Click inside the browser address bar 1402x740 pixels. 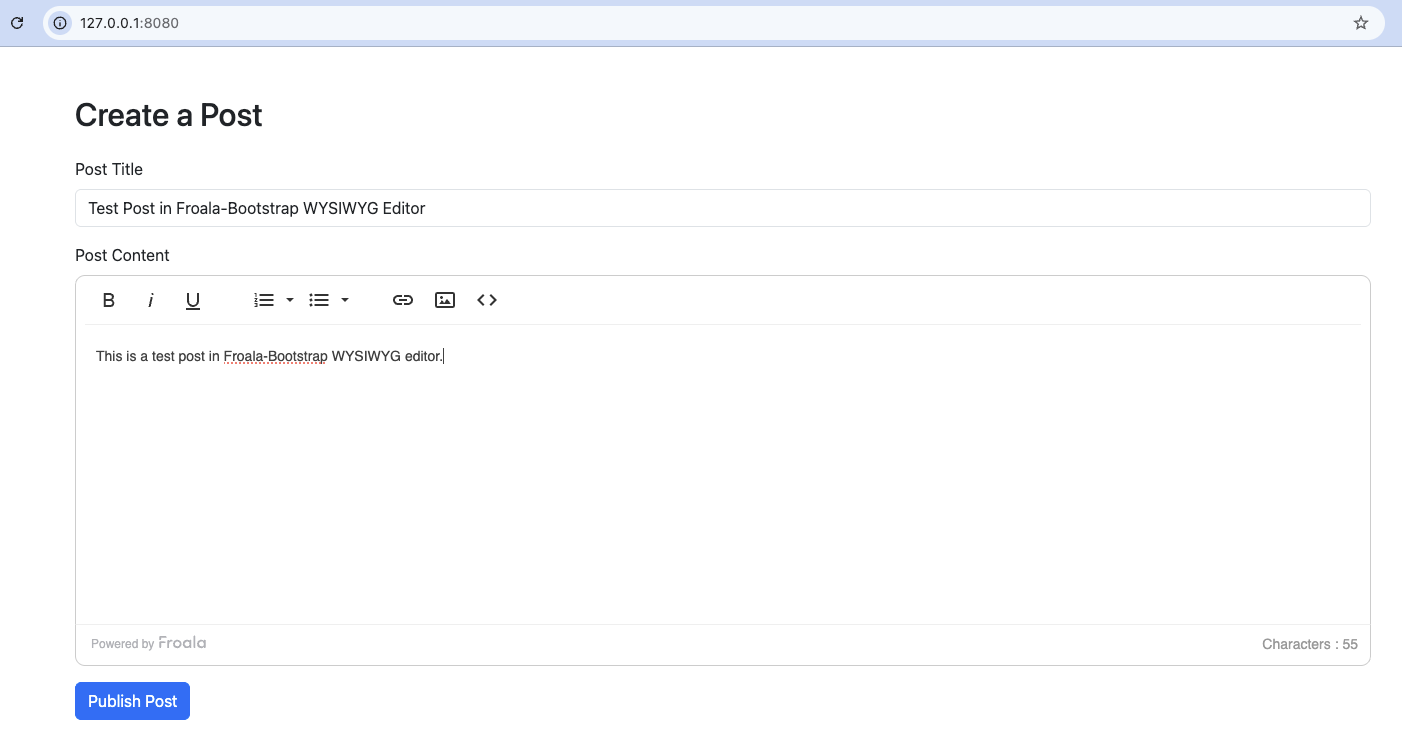(x=700, y=21)
